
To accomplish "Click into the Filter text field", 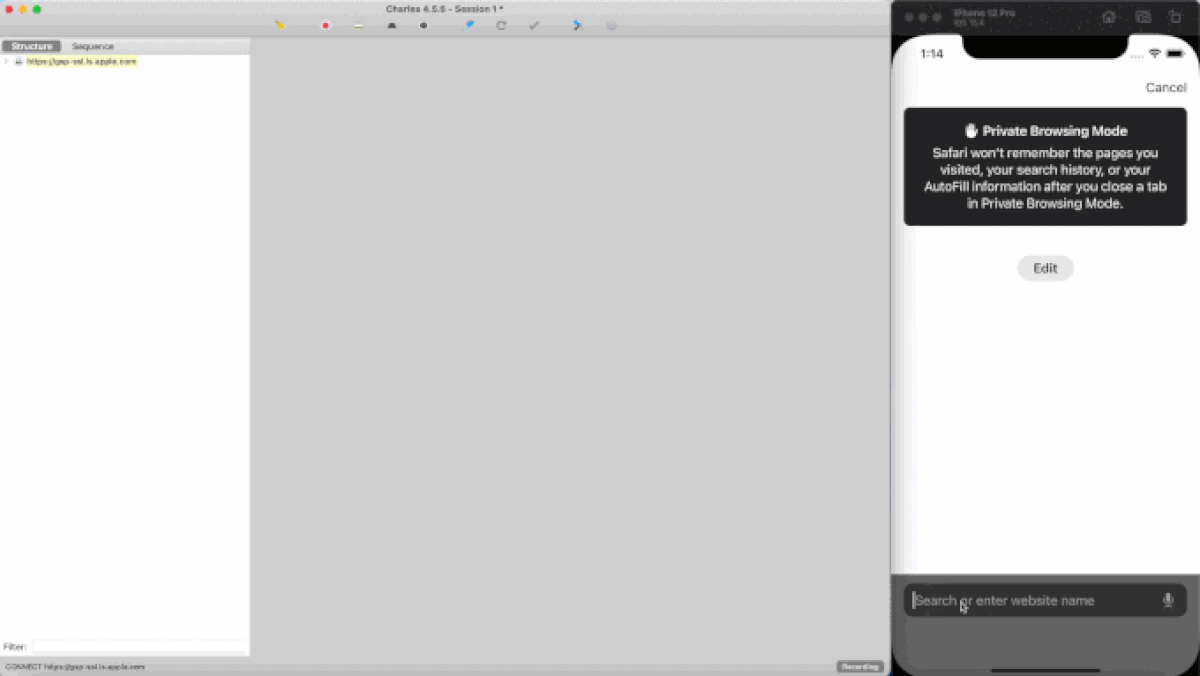I will [x=138, y=647].
